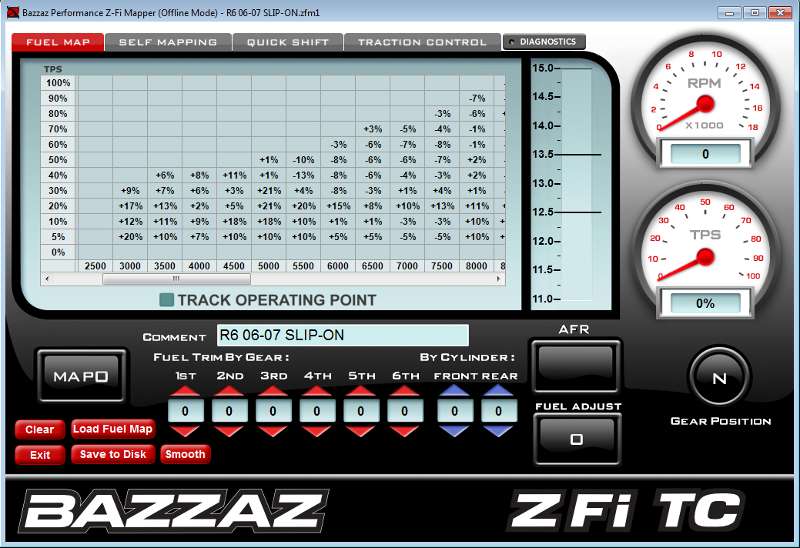Click Save to Disk button
The width and height of the screenshot is (800, 548).
pos(113,454)
